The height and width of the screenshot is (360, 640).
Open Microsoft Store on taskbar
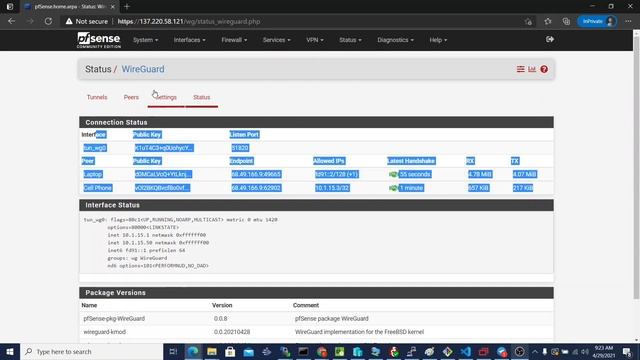click(230, 351)
